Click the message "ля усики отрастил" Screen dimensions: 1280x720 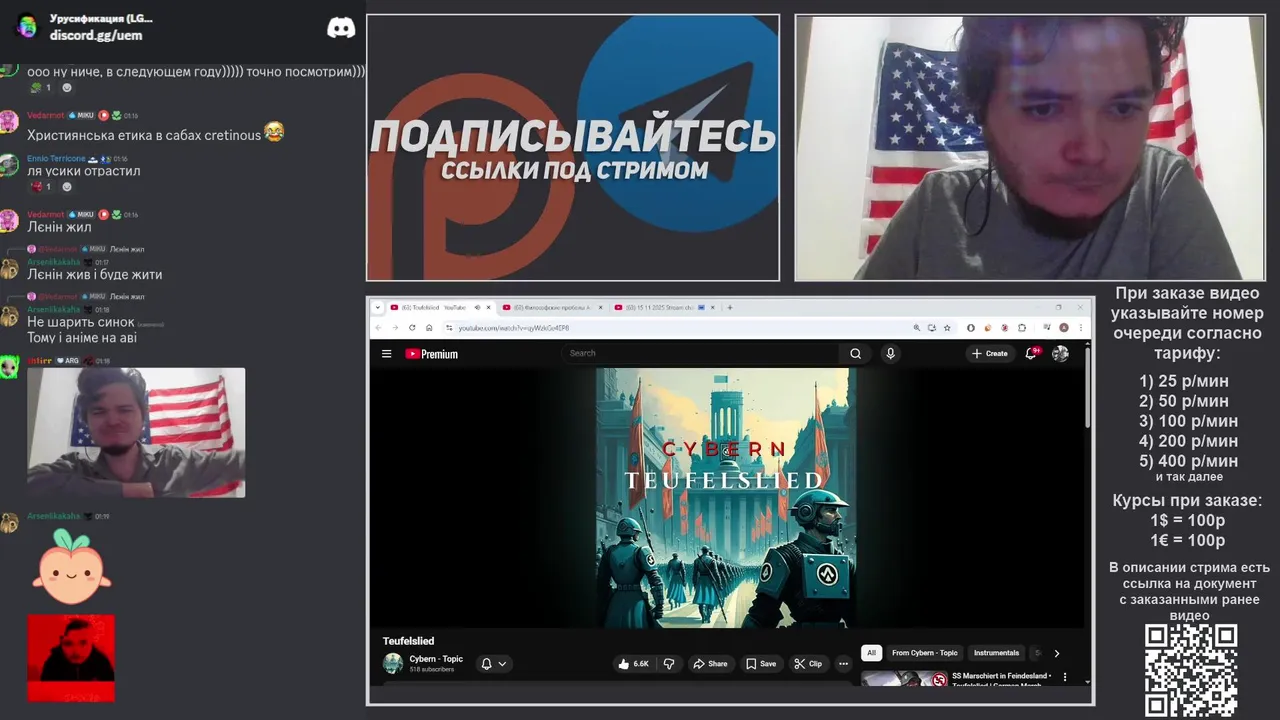84,171
